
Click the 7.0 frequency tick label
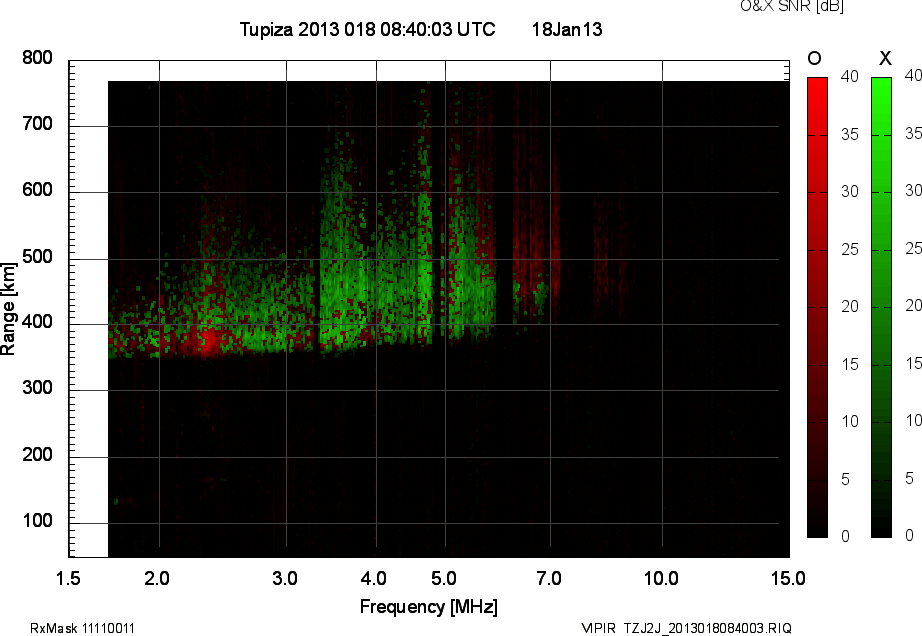pyautogui.click(x=549, y=579)
